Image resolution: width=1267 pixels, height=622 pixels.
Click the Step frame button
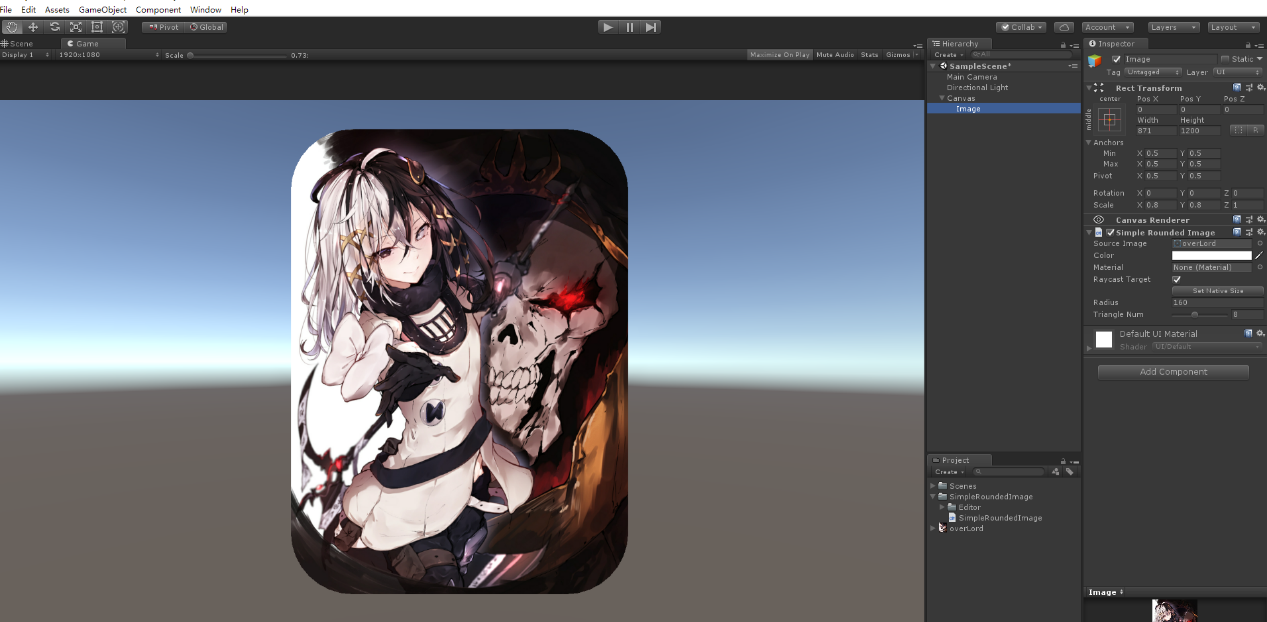click(651, 27)
